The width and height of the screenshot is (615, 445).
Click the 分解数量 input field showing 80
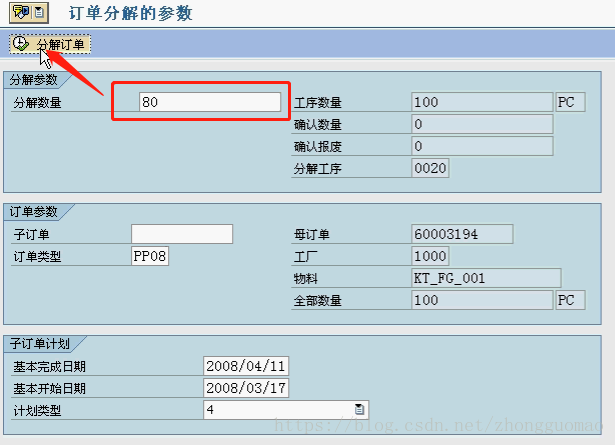(x=210, y=102)
